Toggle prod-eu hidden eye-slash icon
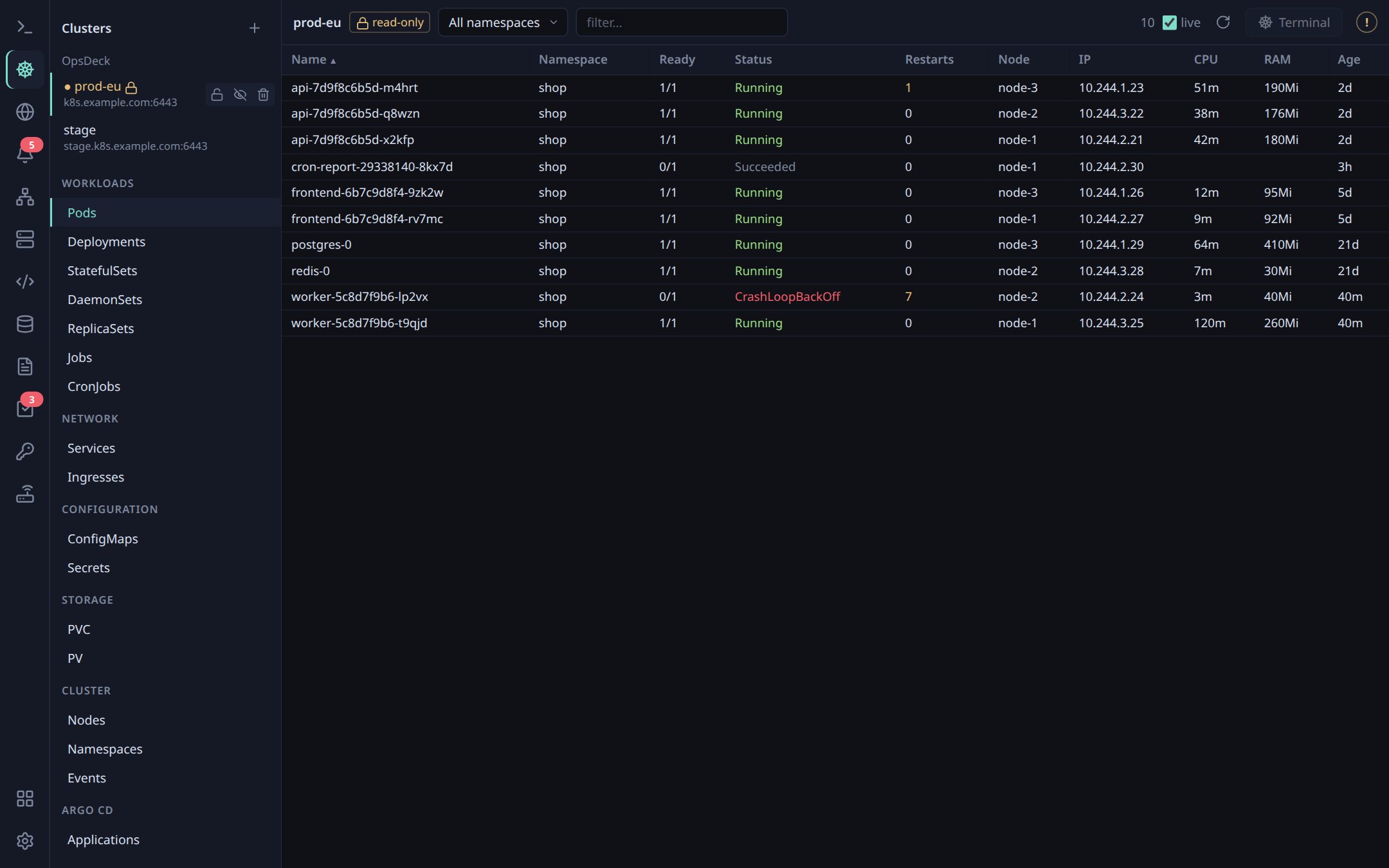The image size is (1389, 868). [x=240, y=95]
